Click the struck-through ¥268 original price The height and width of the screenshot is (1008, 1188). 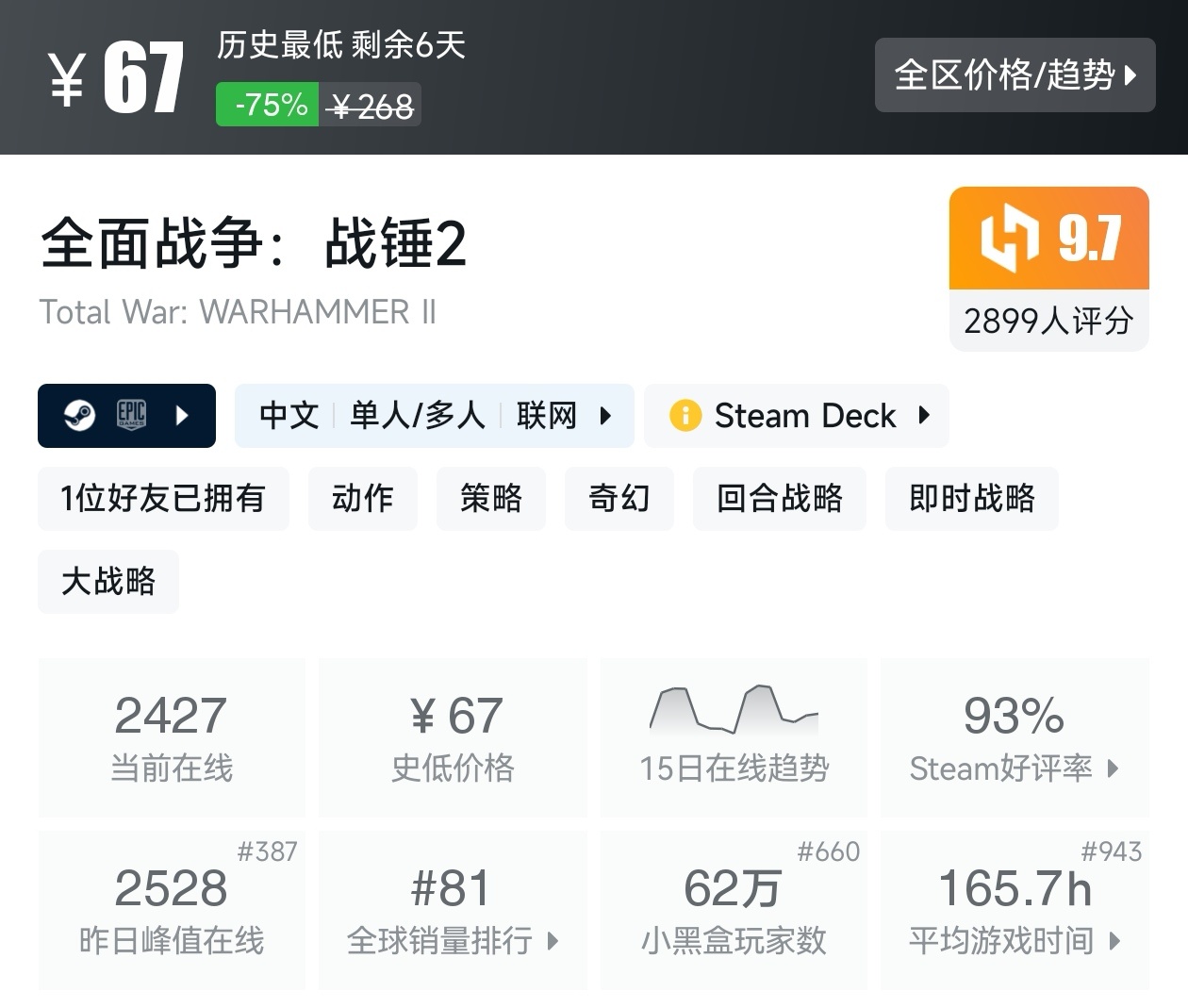click(x=371, y=106)
